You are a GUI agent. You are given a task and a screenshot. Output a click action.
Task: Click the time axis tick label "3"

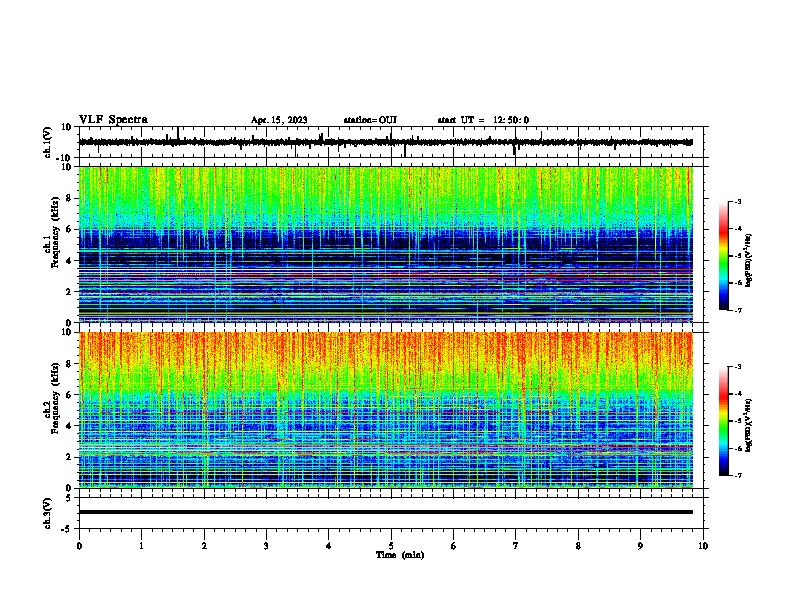point(266,546)
